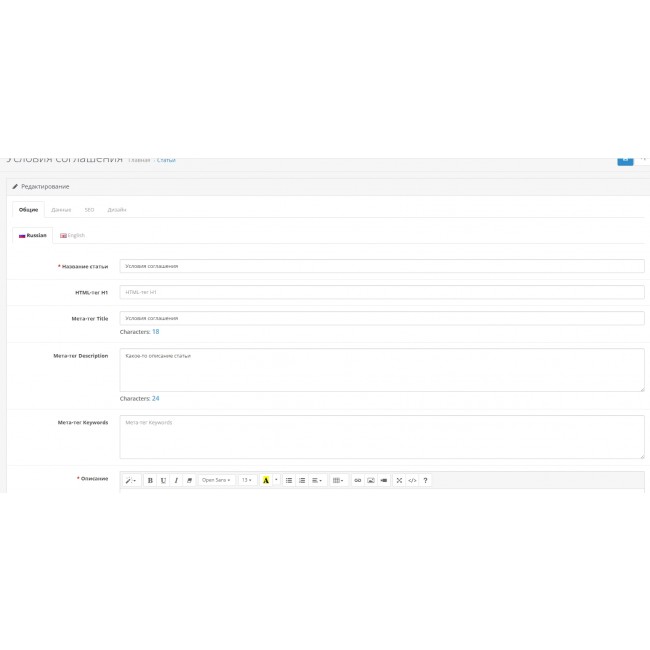Open the table insert dropdown
This screenshot has width=650, height=650.
(x=338, y=480)
